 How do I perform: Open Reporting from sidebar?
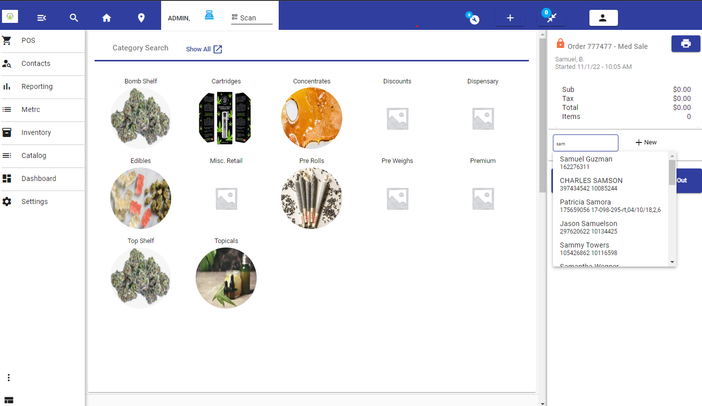[42, 86]
